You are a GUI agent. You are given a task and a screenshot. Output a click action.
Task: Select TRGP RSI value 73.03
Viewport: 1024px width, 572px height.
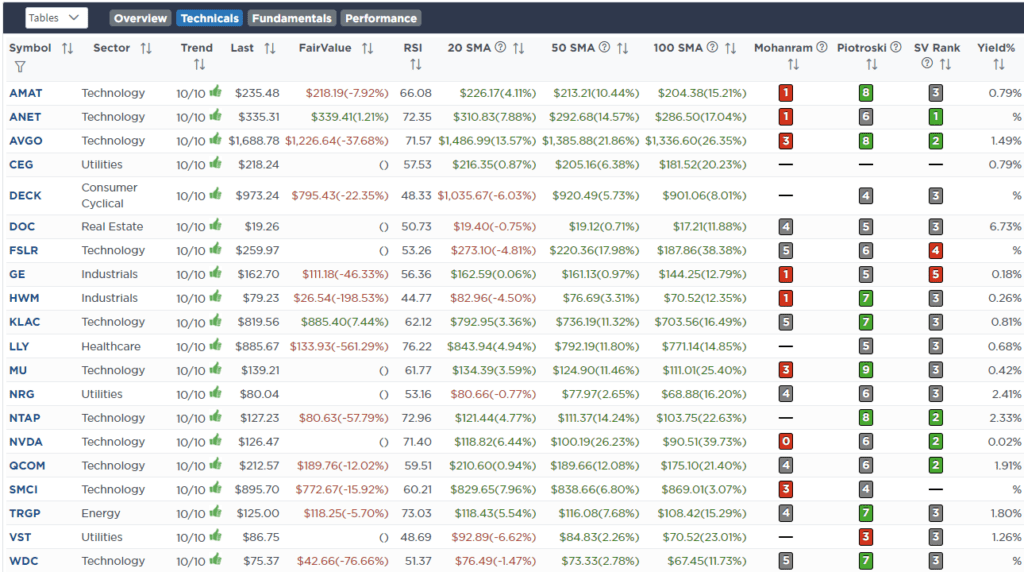point(417,513)
